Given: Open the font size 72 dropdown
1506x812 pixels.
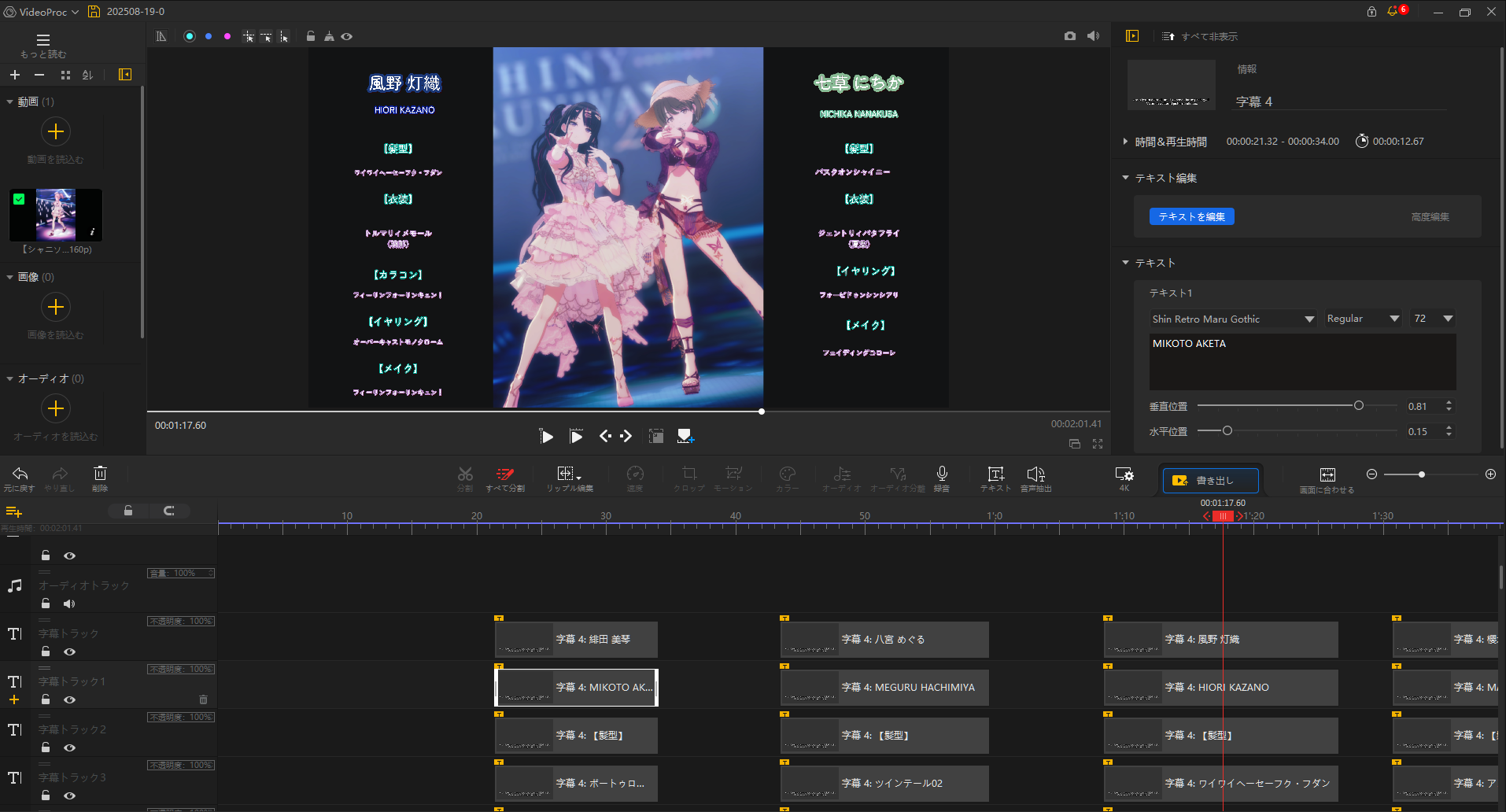Looking at the screenshot, I should 1433,319.
